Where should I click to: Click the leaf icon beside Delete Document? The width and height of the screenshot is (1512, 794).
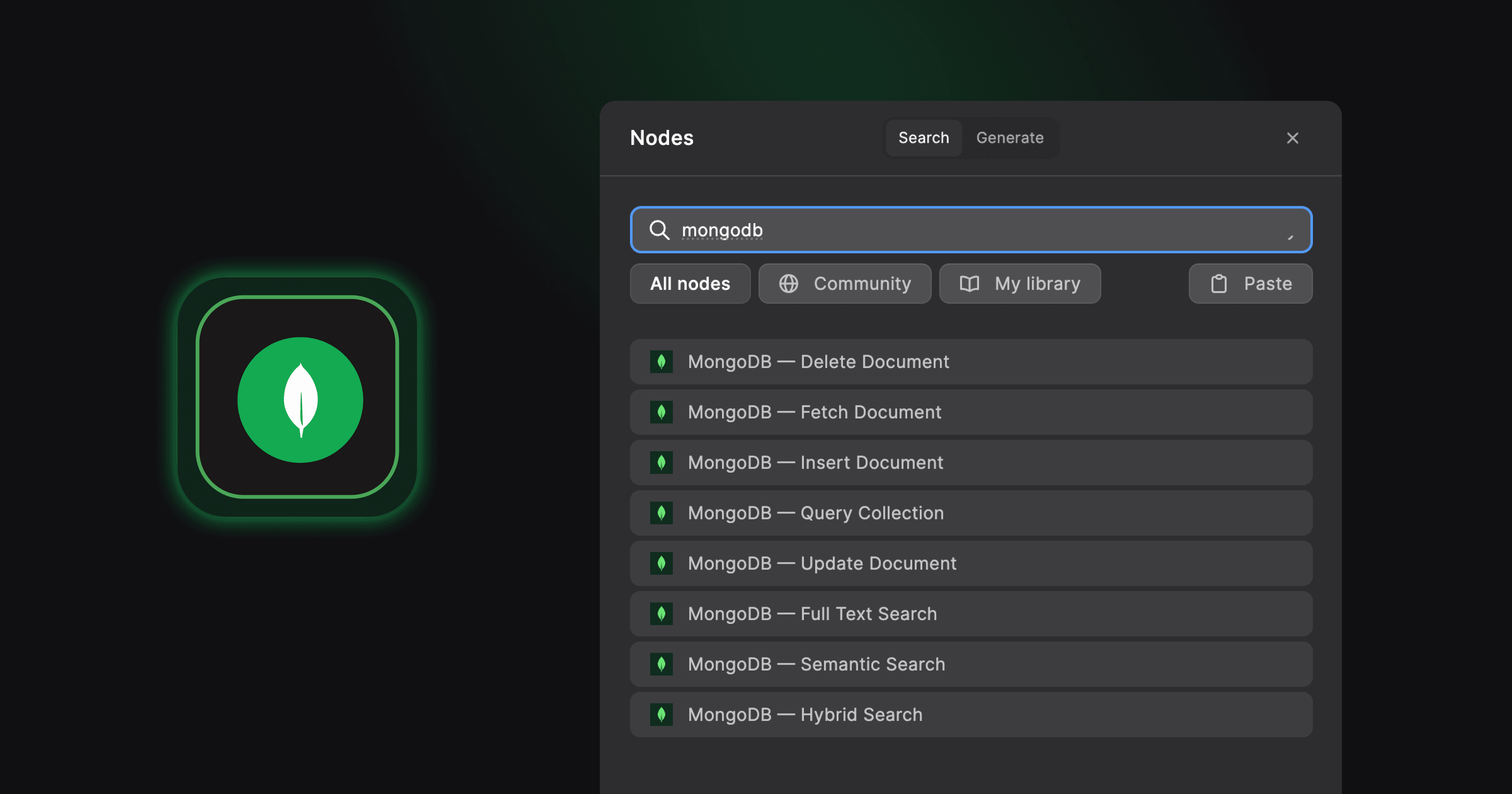(661, 362)
